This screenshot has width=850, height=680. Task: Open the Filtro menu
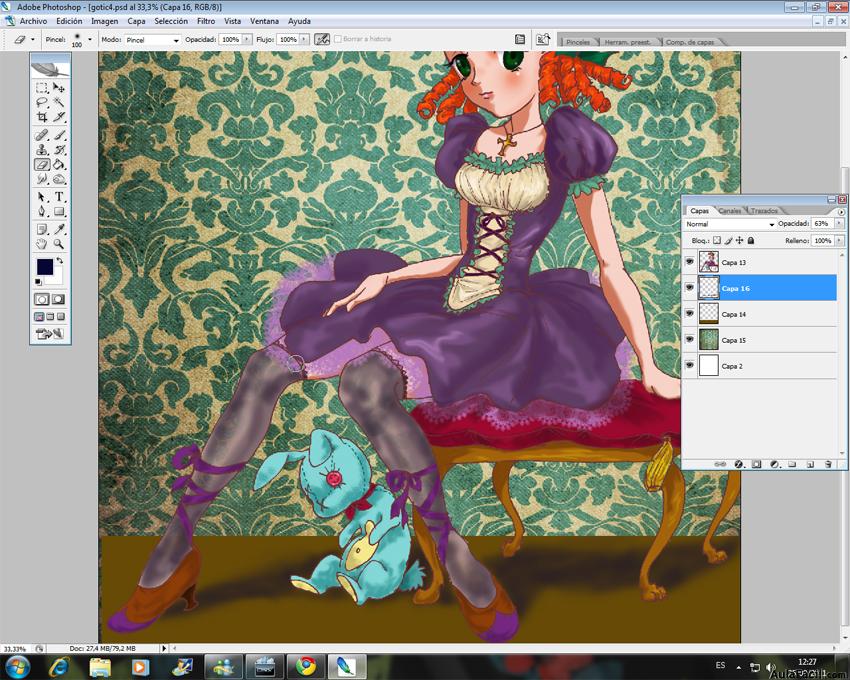pos(206,21)
